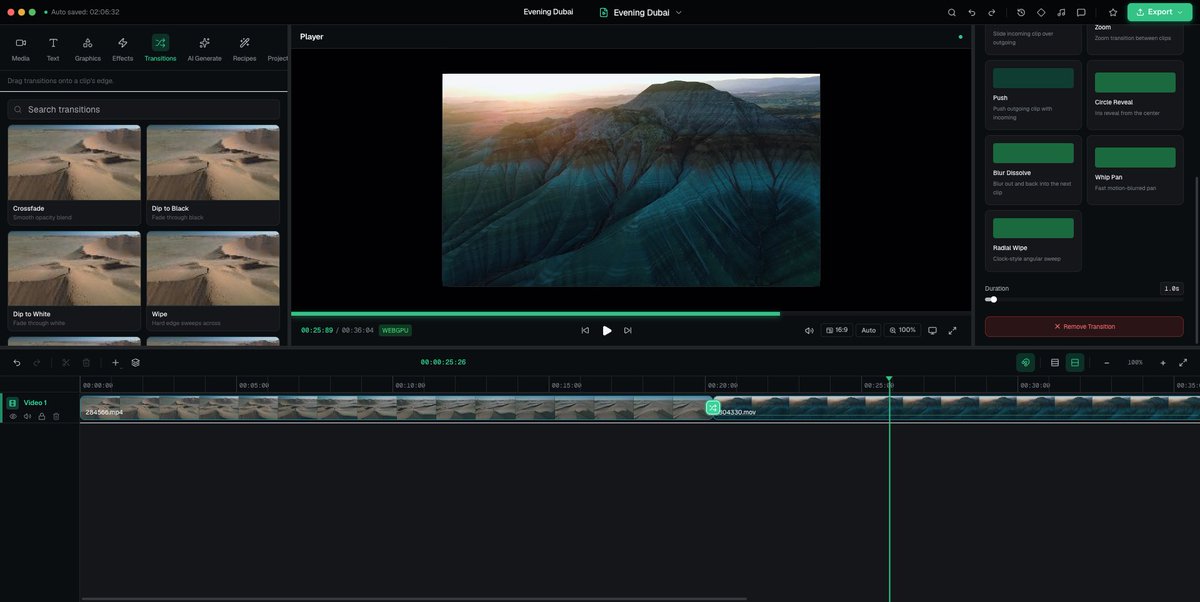Open version history clock icon
The image size is (1200, 602).
coord(1021,12)
